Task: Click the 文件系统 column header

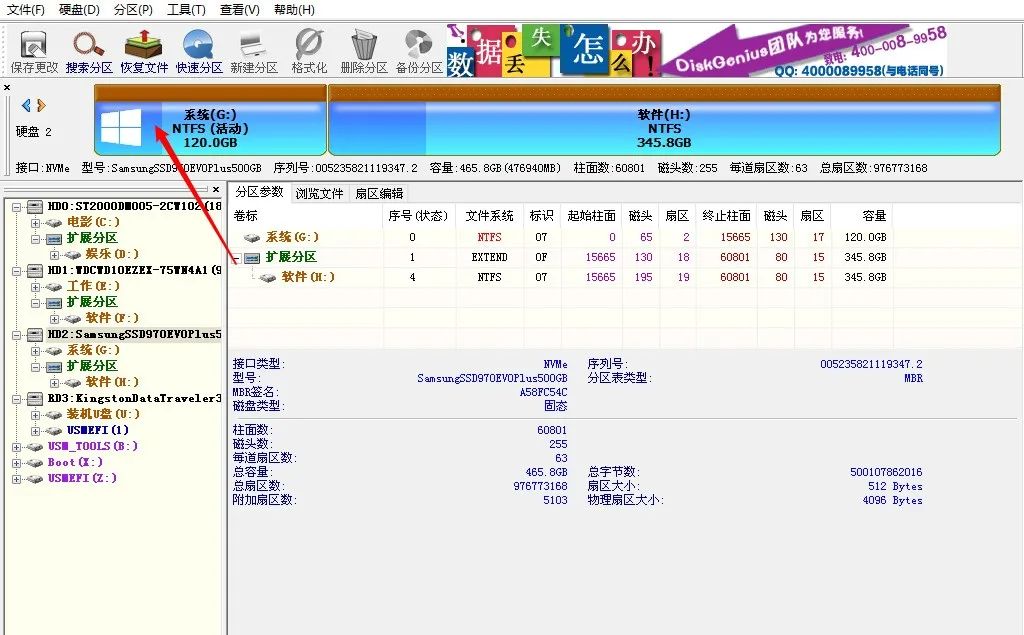Action: tap(488, 216)
